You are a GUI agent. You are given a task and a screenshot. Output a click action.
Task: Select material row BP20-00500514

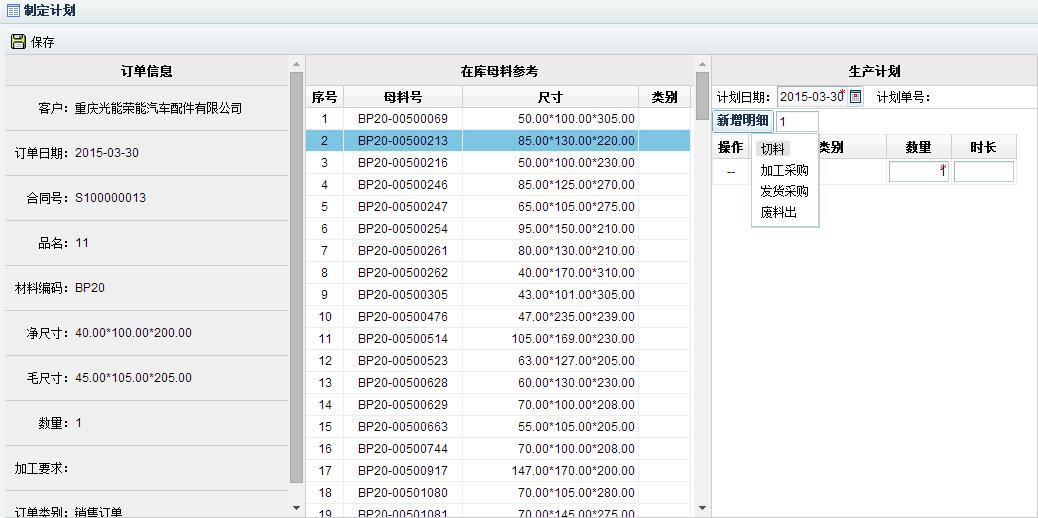coord(498,338)
